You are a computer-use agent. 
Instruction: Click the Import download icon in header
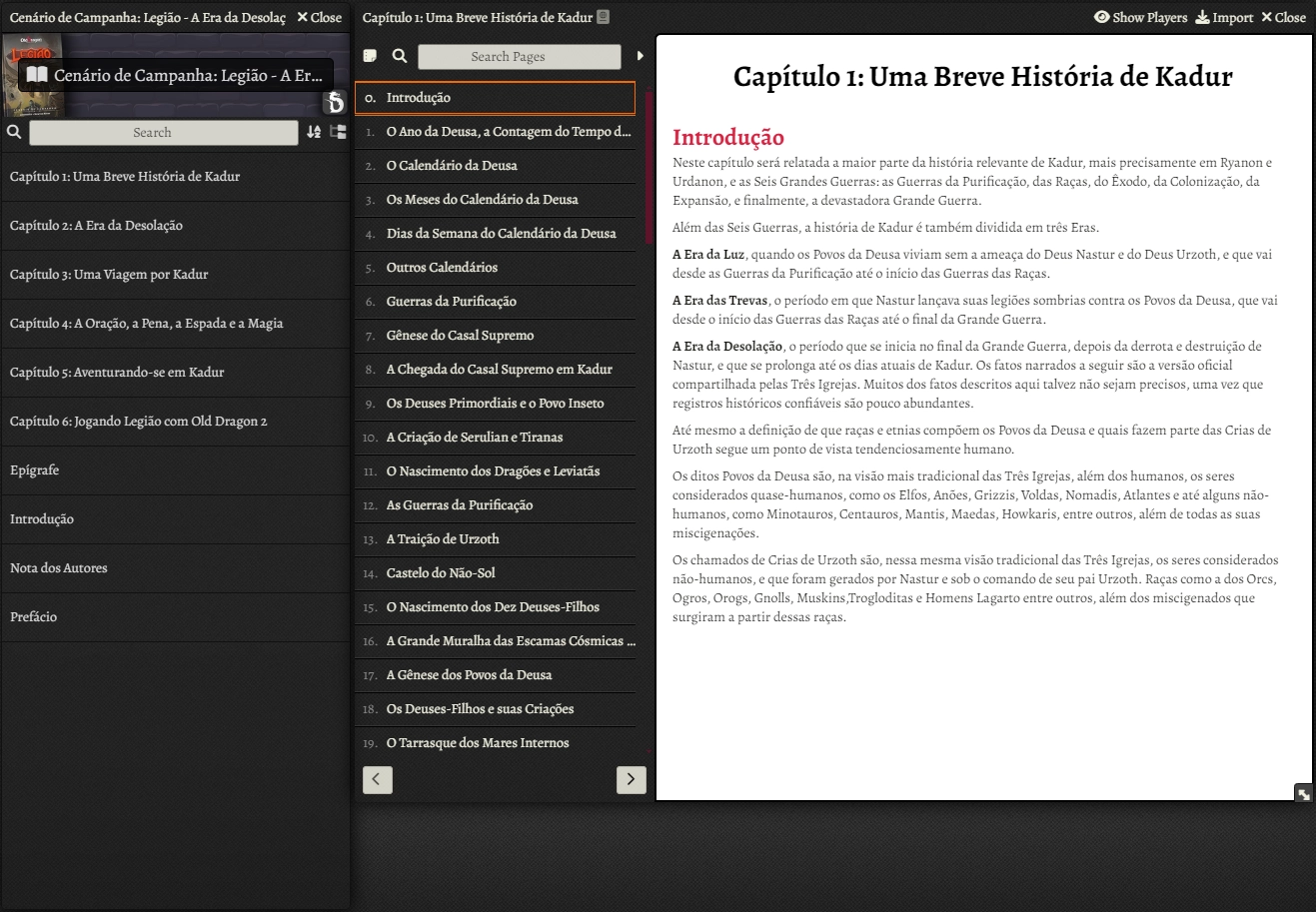coord(1202,17)
